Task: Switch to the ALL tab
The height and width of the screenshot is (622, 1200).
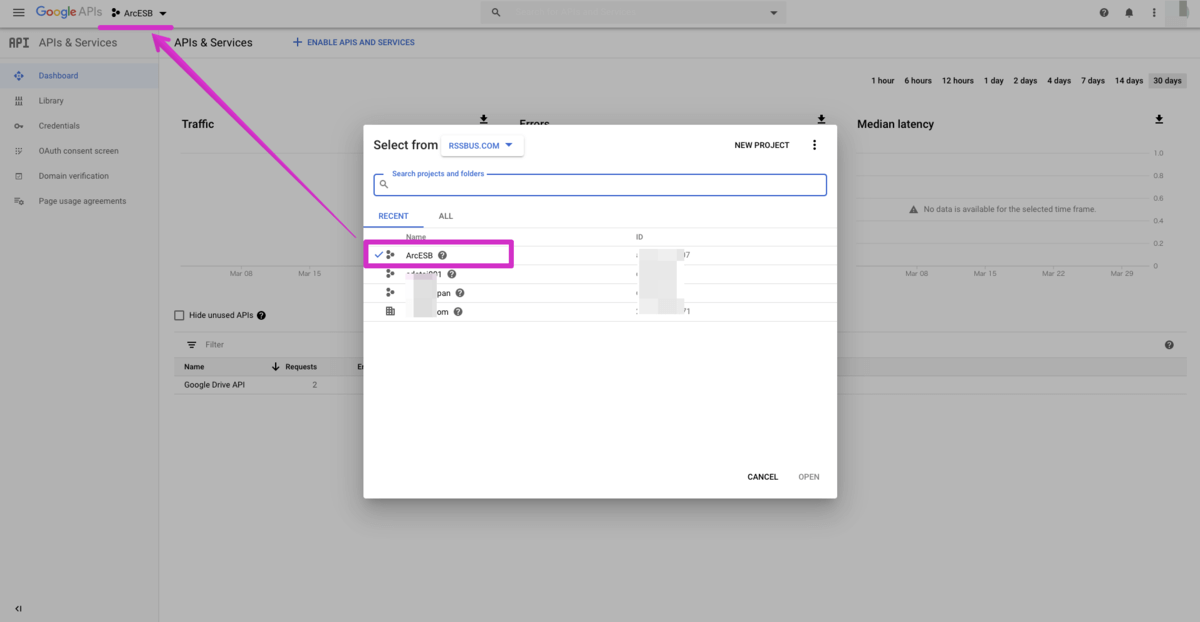Action: [x=445, y=216]
